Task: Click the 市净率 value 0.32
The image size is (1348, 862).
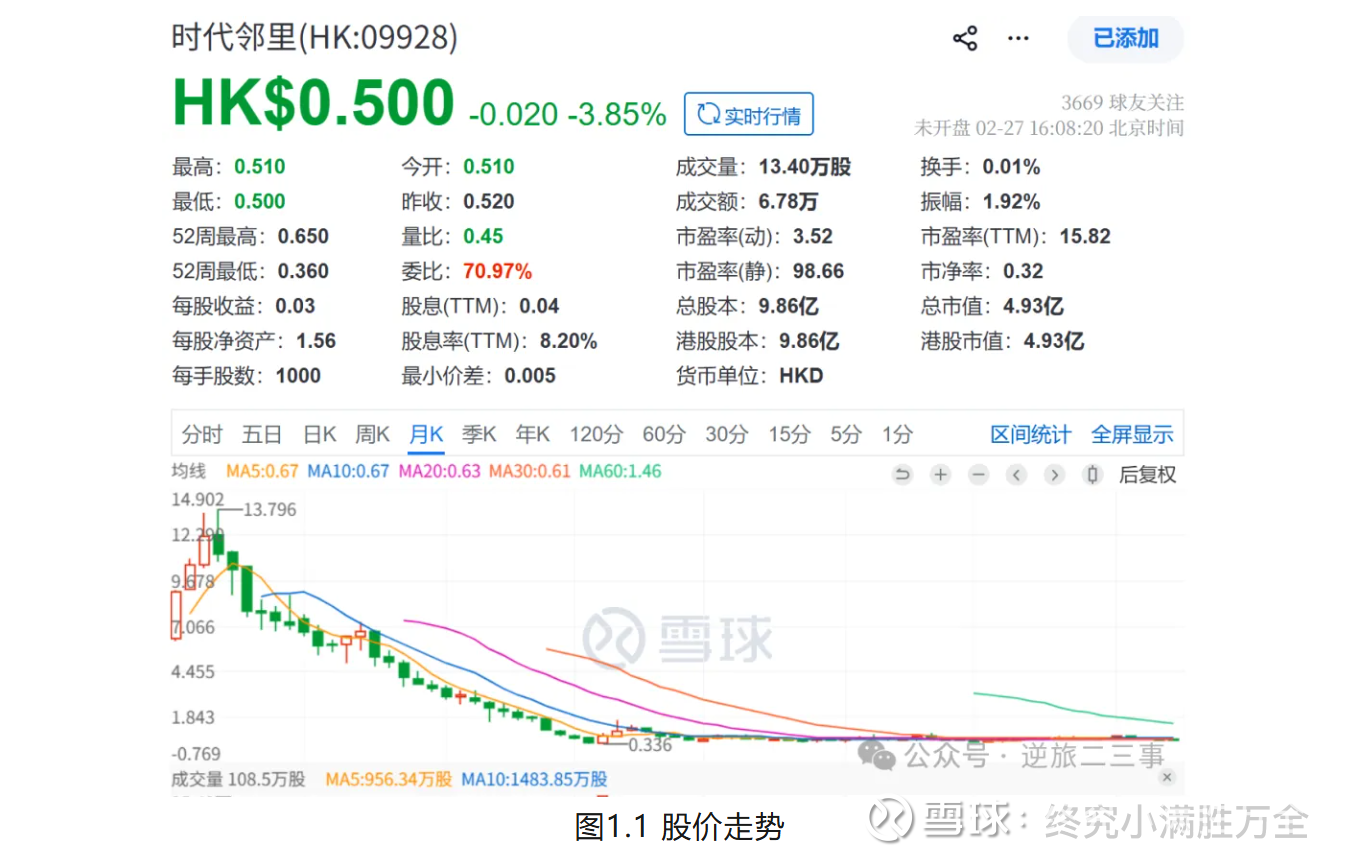Action: pyautogui.click(x=1023, y=271)
